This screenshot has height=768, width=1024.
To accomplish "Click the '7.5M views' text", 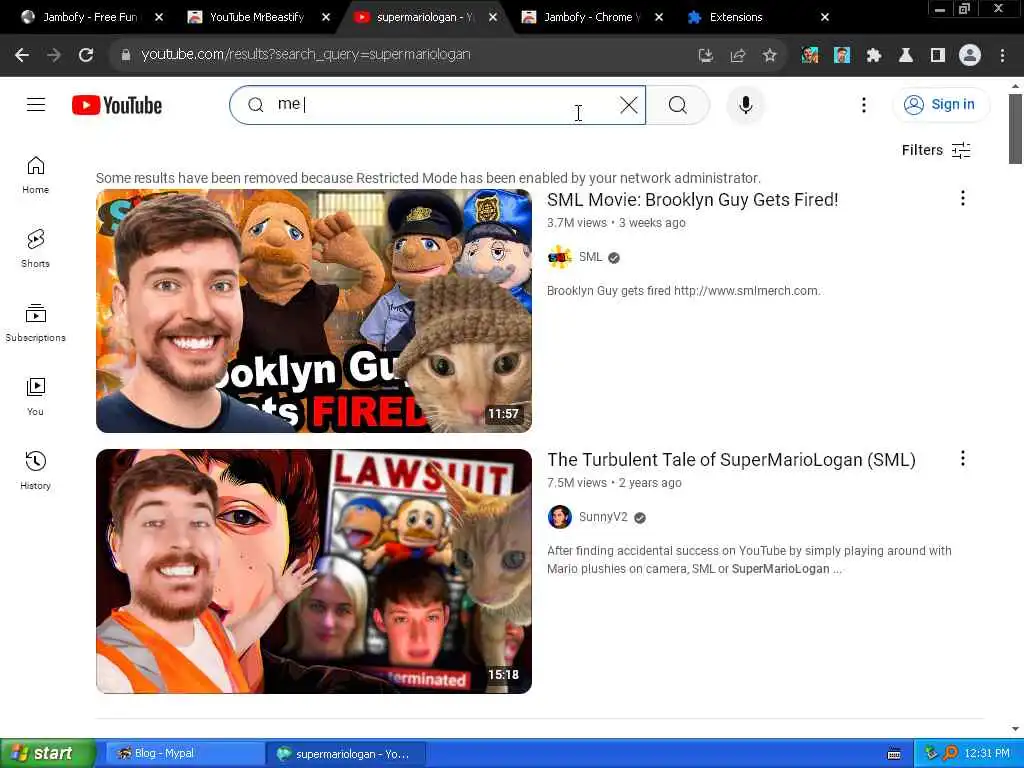I will [x=577, y=483].
